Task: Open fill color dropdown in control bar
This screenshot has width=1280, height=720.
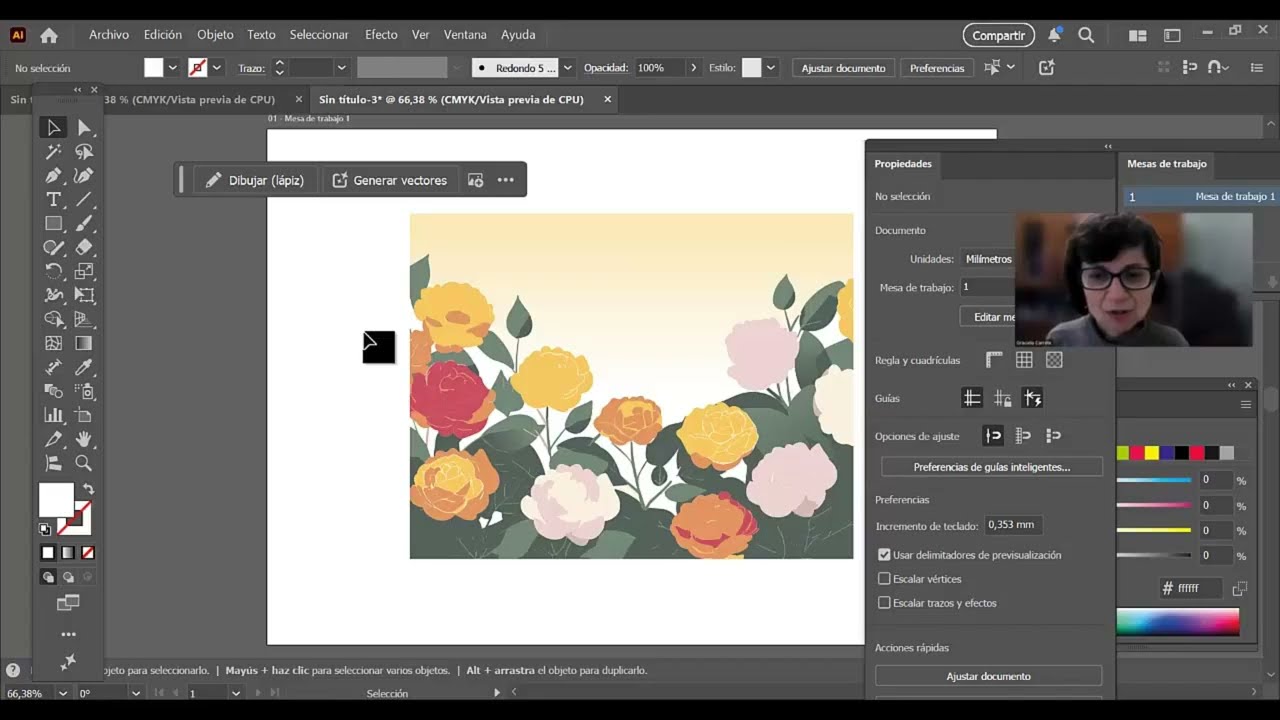Action: pos(172,68)
